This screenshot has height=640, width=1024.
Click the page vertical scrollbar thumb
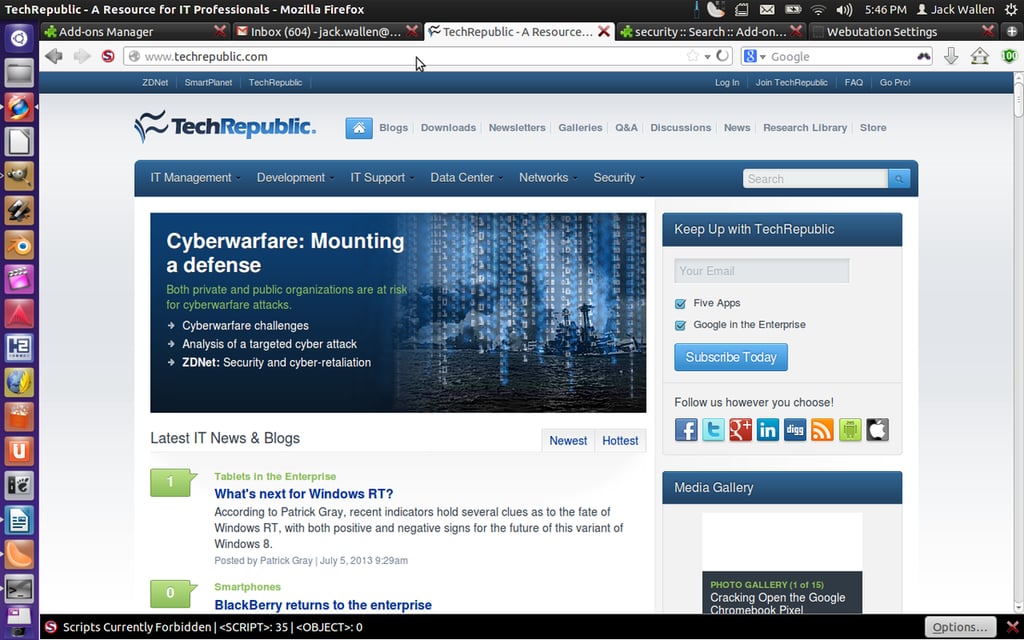click(x=1018, y=99)
